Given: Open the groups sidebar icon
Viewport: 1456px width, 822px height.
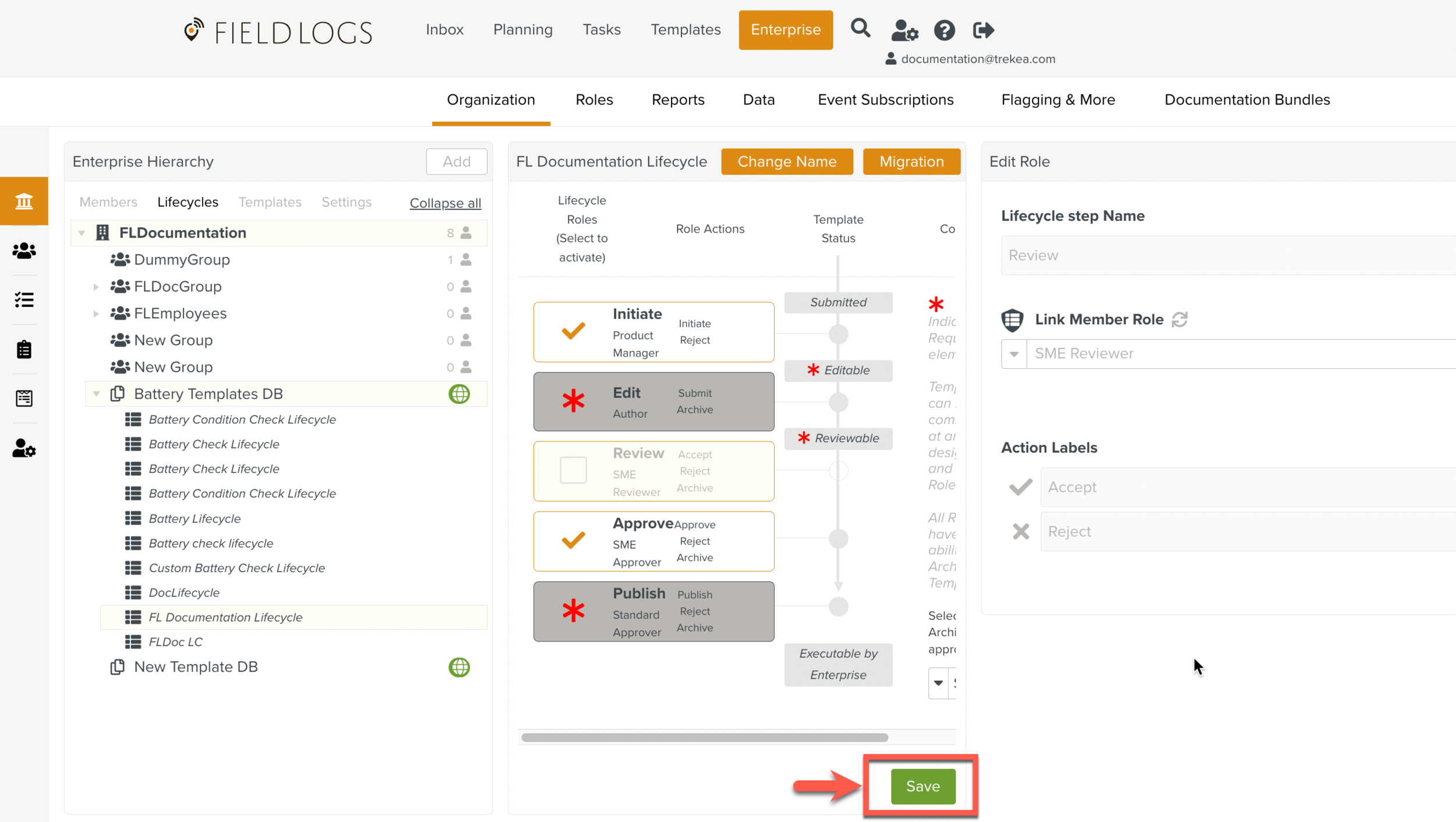Looking at the screenshot, I should (24, 251).
